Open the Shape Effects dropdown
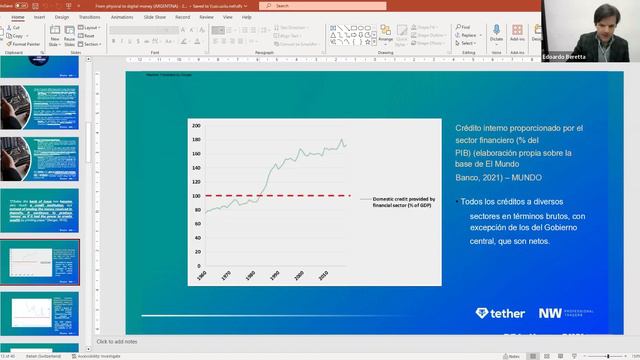This screenshot has height=360, width=640. (428, 43)
